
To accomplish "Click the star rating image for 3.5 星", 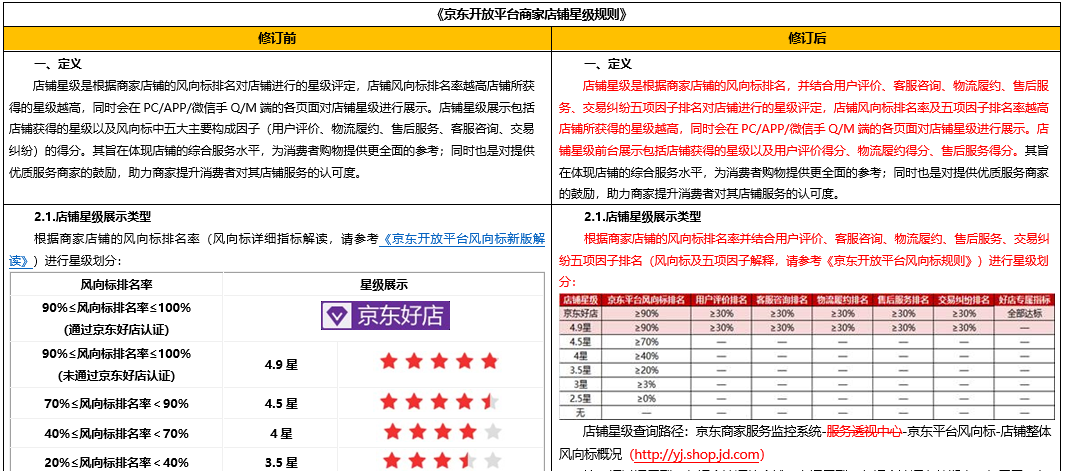I will [442, 460].
